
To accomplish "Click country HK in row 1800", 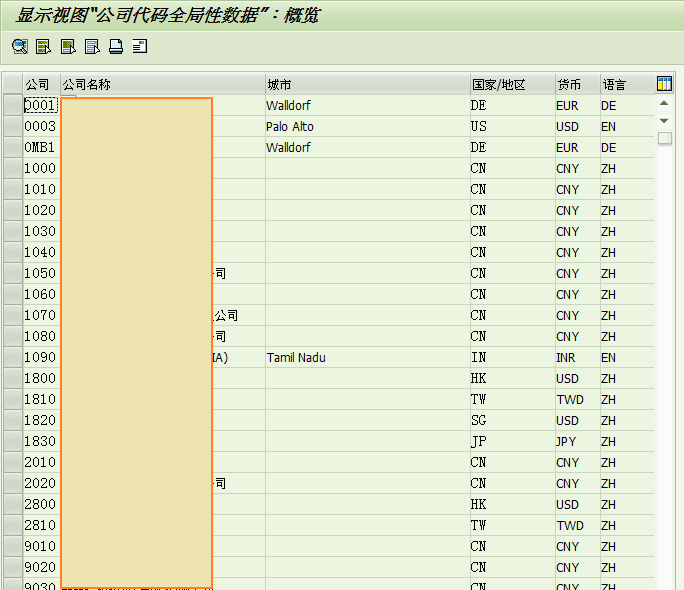I will 479,379.
